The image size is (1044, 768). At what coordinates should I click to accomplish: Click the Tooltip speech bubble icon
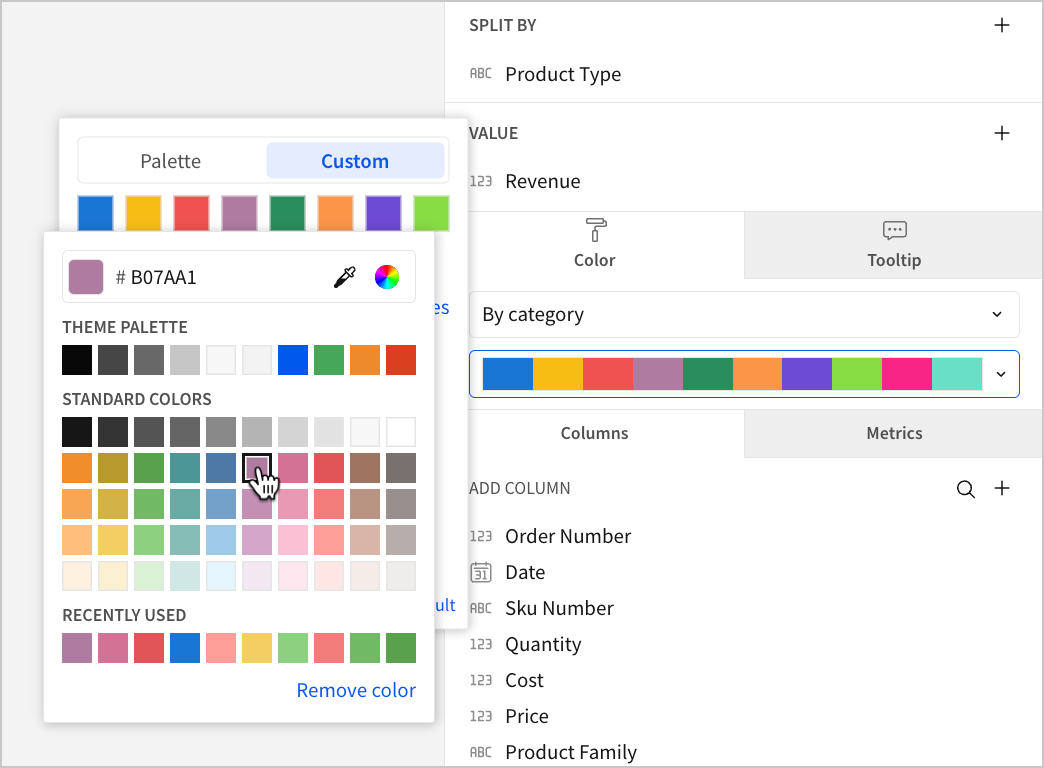coord(894,230)
